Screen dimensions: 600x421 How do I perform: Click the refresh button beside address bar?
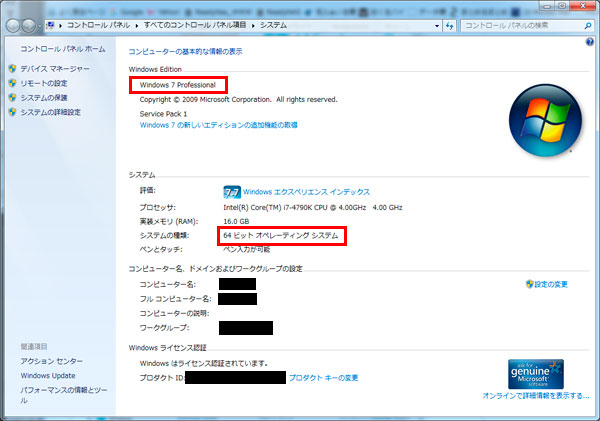(449, 26)
